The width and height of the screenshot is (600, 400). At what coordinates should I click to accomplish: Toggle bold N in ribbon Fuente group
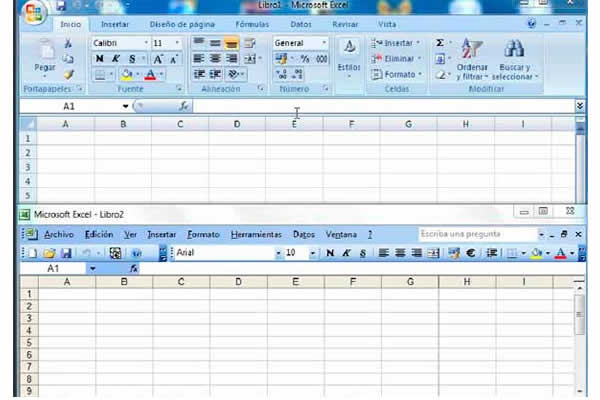point(100,59)
